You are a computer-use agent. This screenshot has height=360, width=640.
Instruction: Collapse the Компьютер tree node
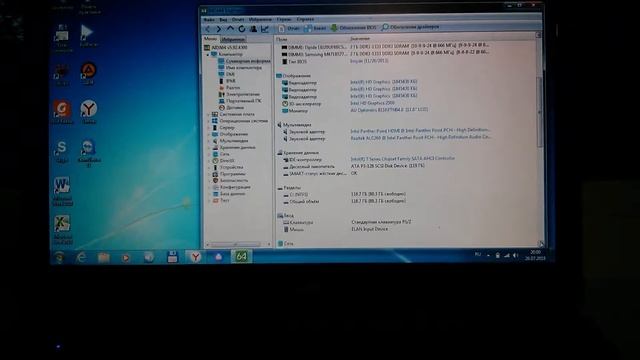pos(207,54)
